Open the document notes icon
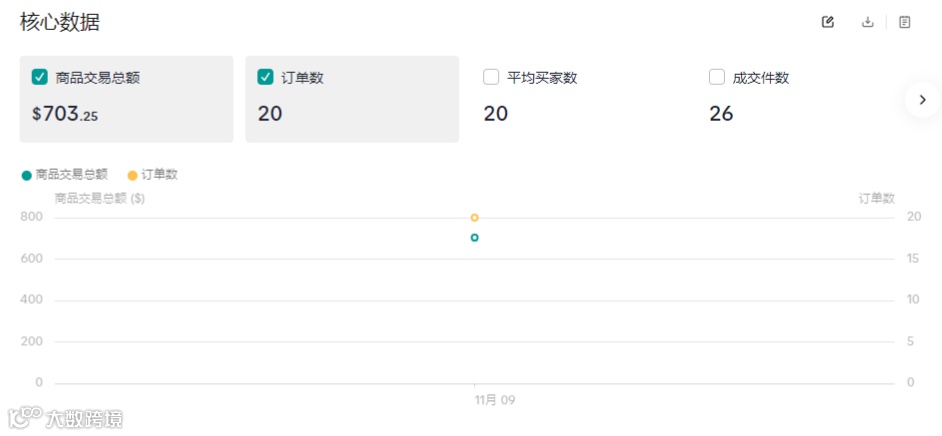 coord(905,22)
